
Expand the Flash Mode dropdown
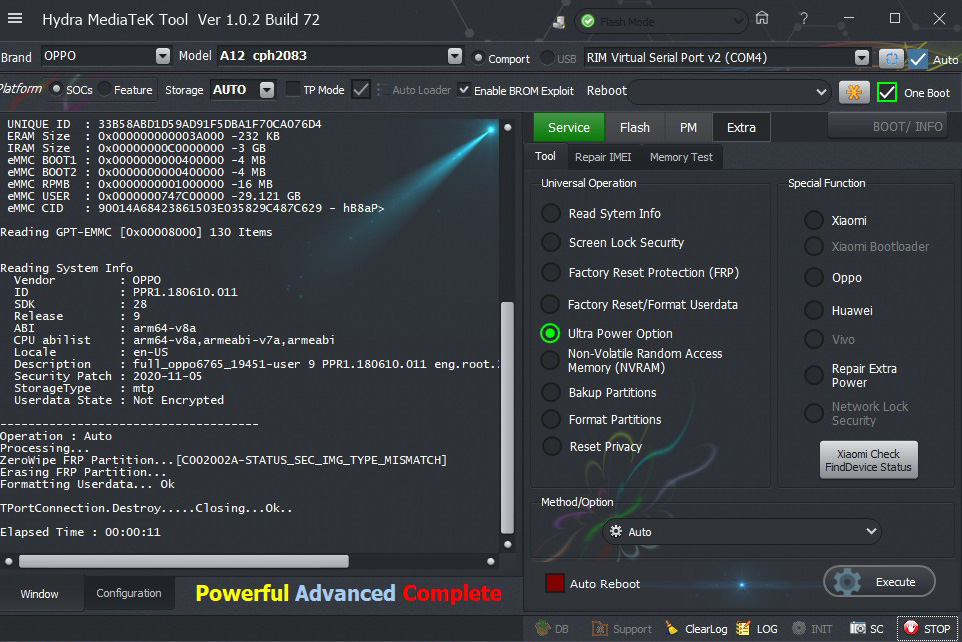coord(738,22)
